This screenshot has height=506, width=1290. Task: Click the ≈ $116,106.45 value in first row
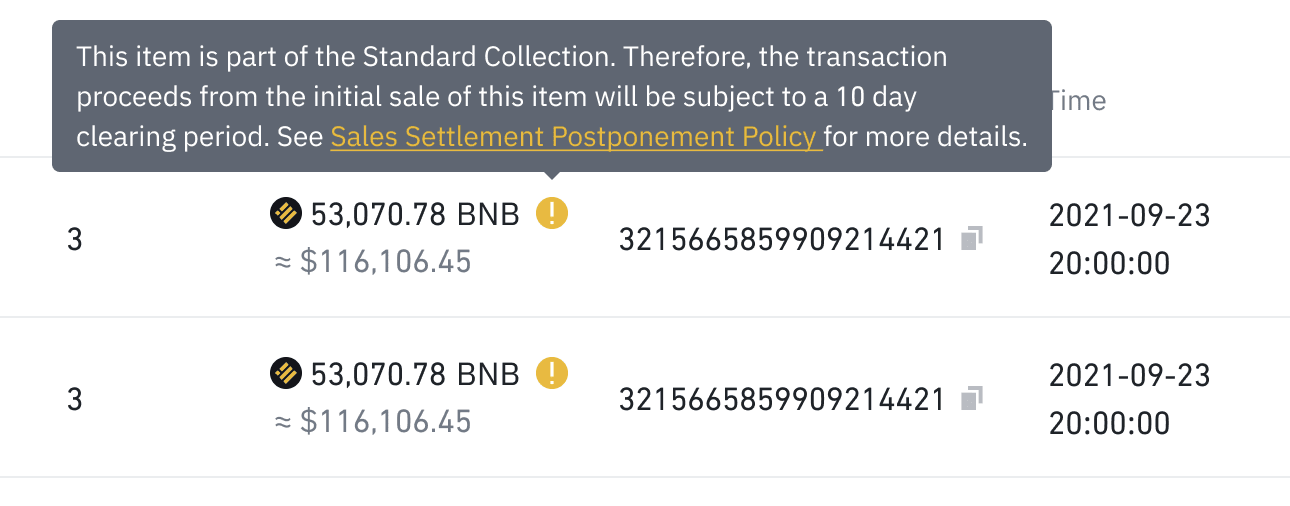[x=372, y=261]
